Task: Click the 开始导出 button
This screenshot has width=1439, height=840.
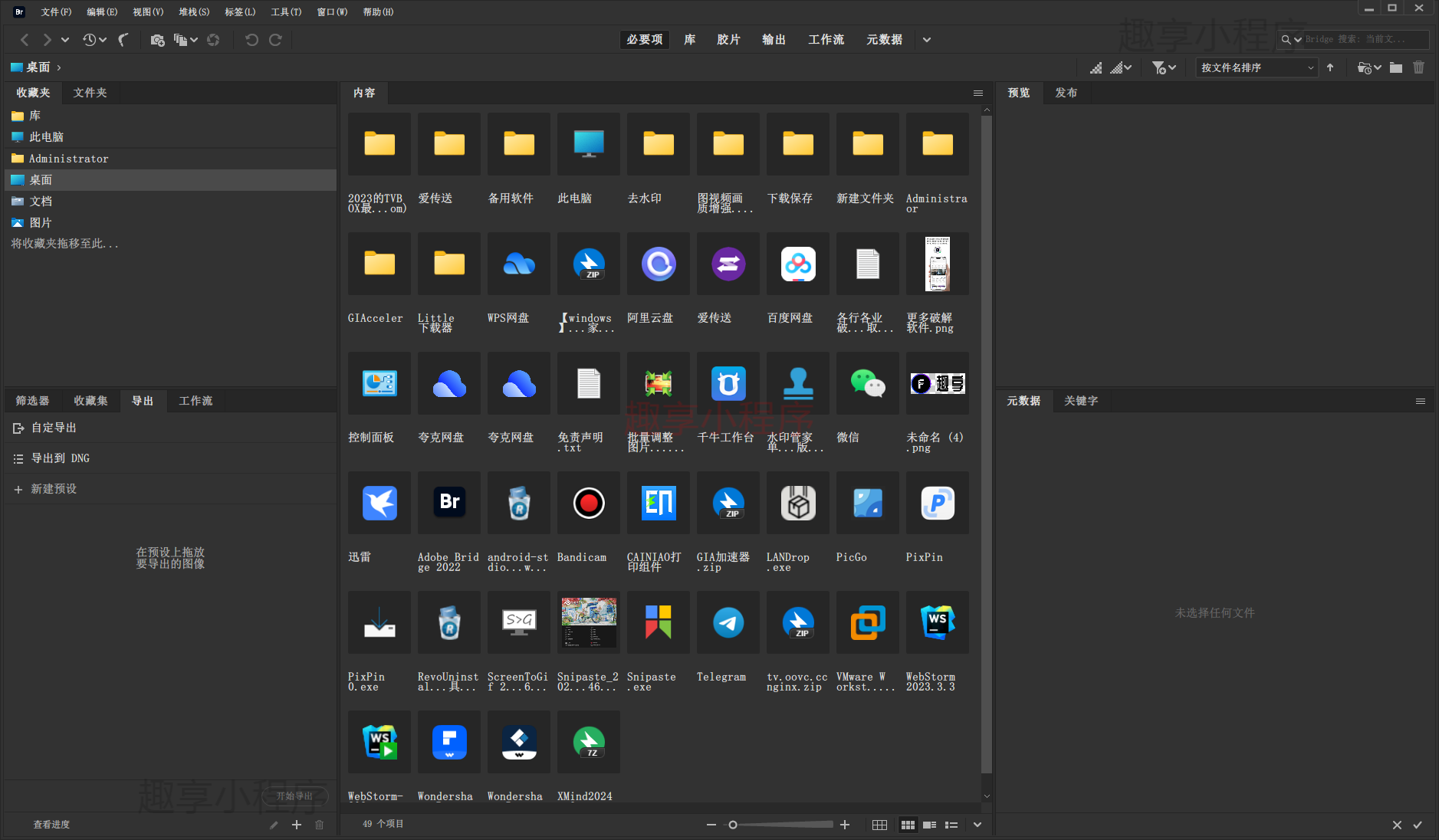Action: [x=294, y=796]
